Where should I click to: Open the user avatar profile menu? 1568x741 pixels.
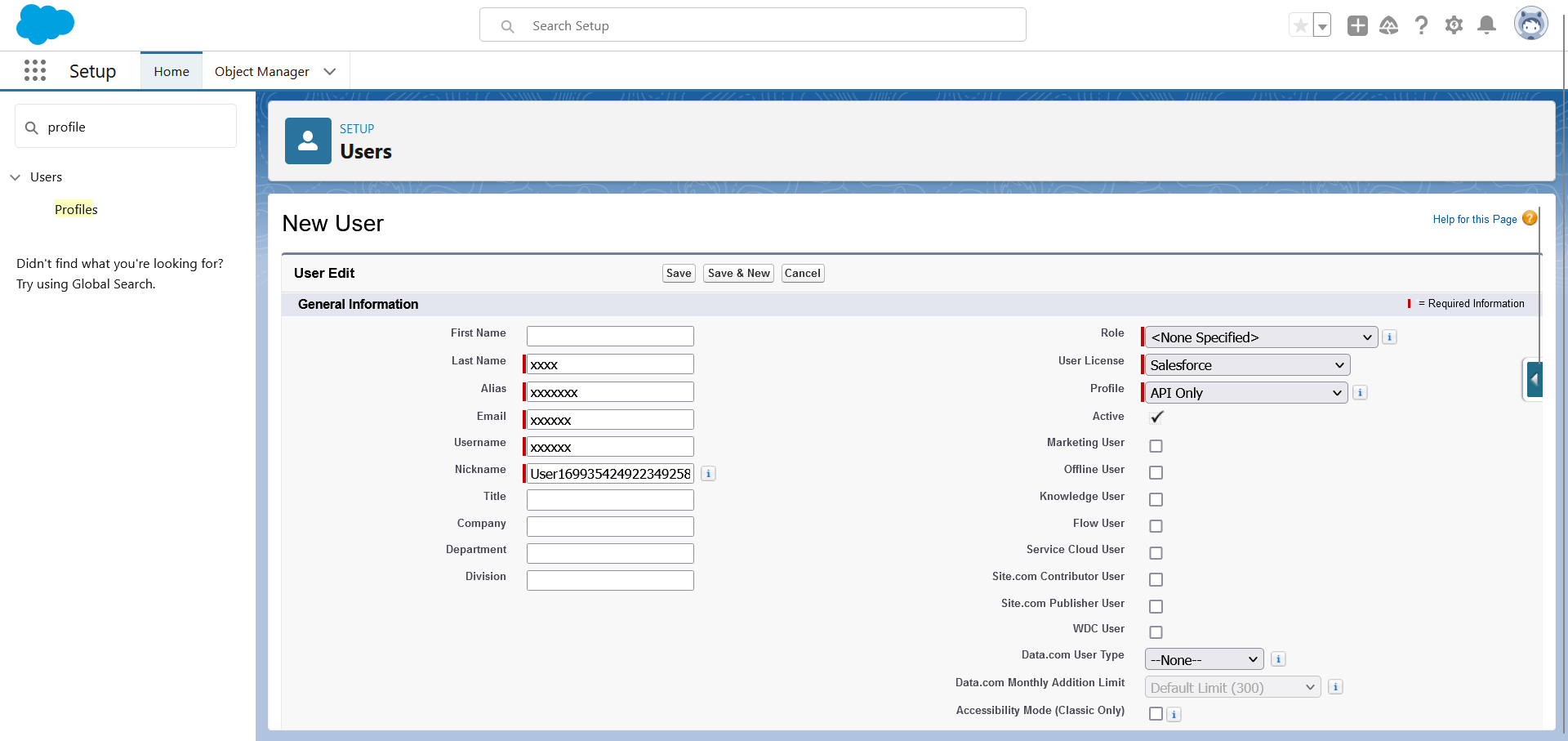click(x=1530, y=25)
